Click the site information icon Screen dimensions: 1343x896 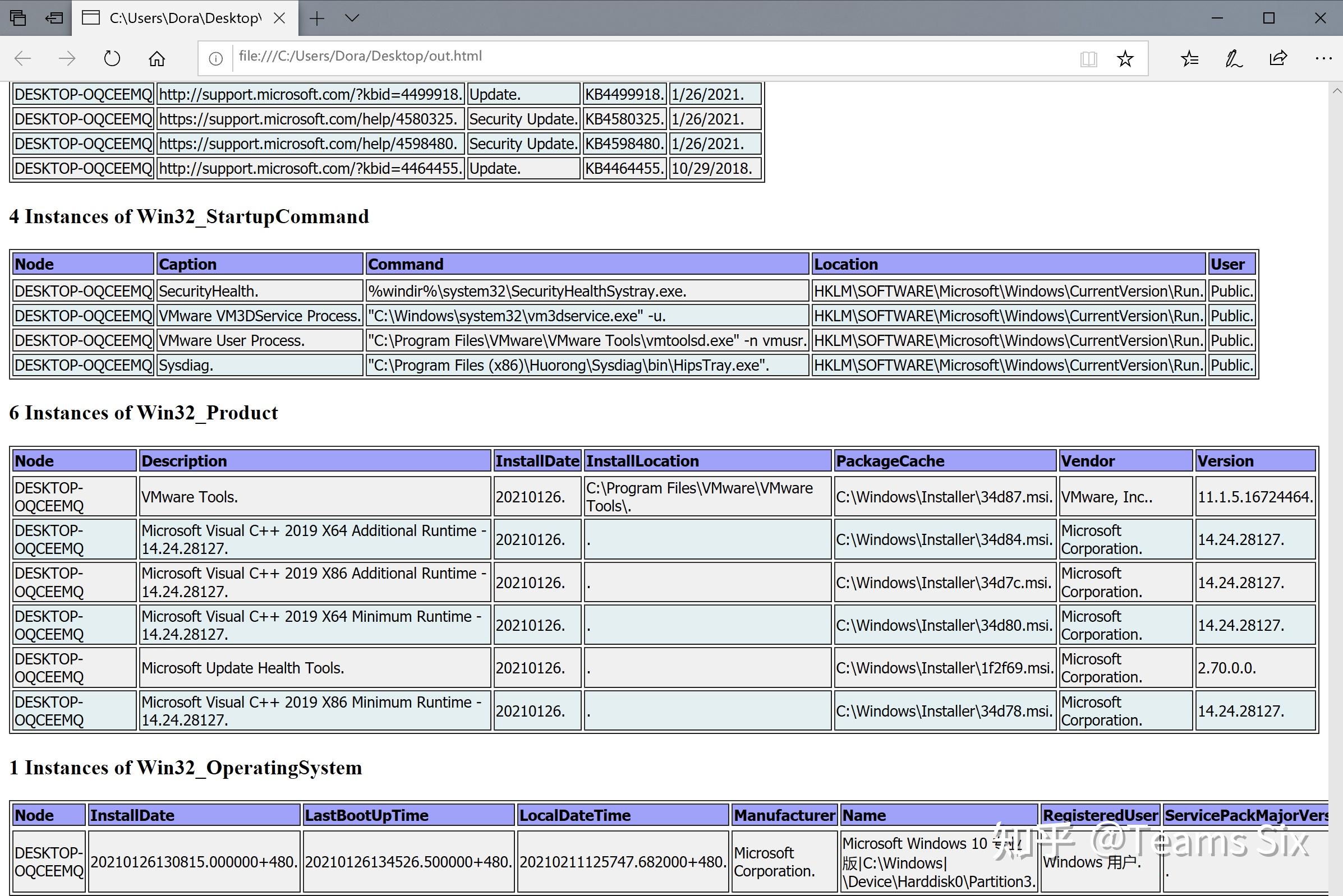(215, 58)
